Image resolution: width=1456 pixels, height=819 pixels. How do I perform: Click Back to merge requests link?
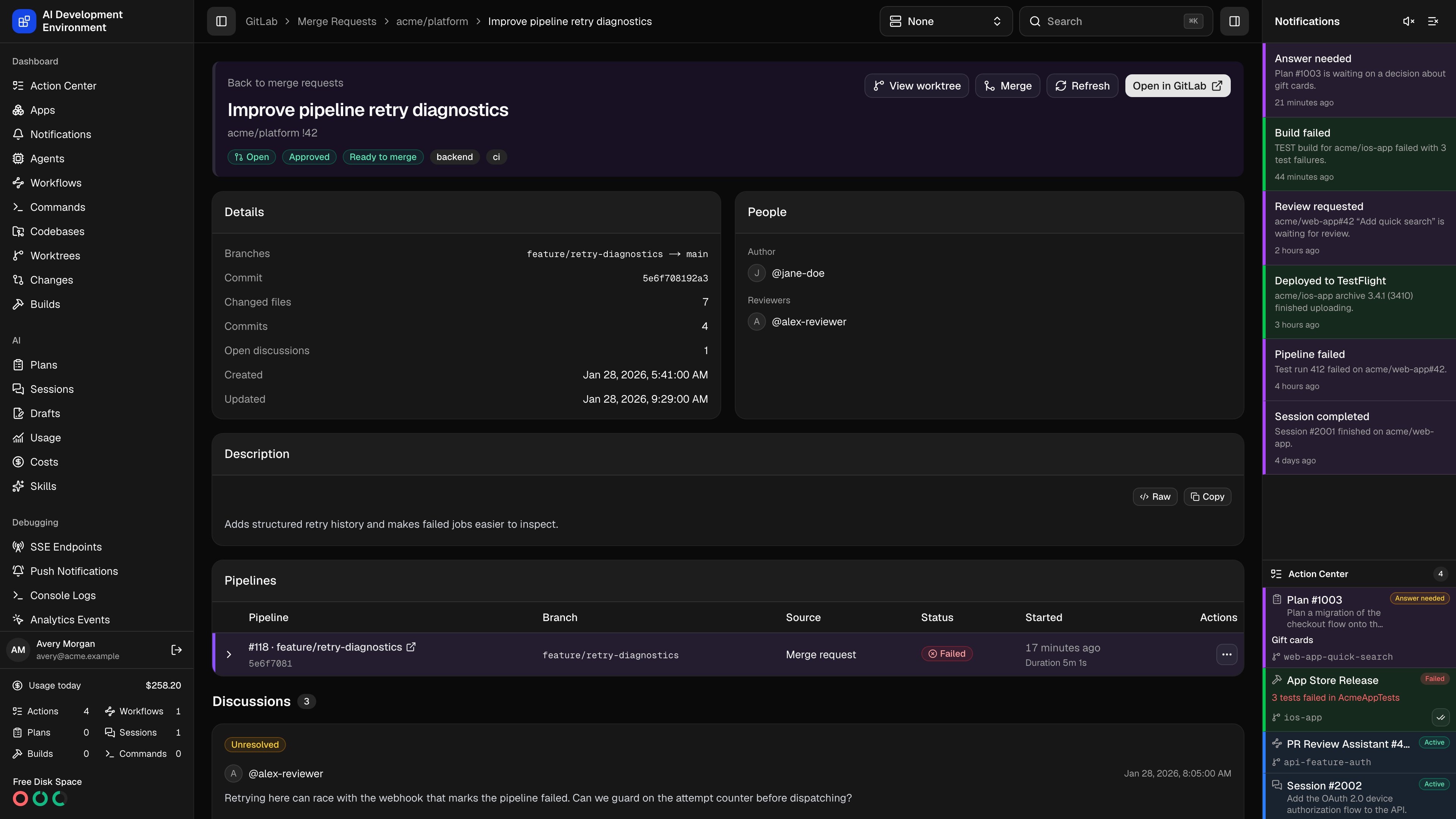285,83
